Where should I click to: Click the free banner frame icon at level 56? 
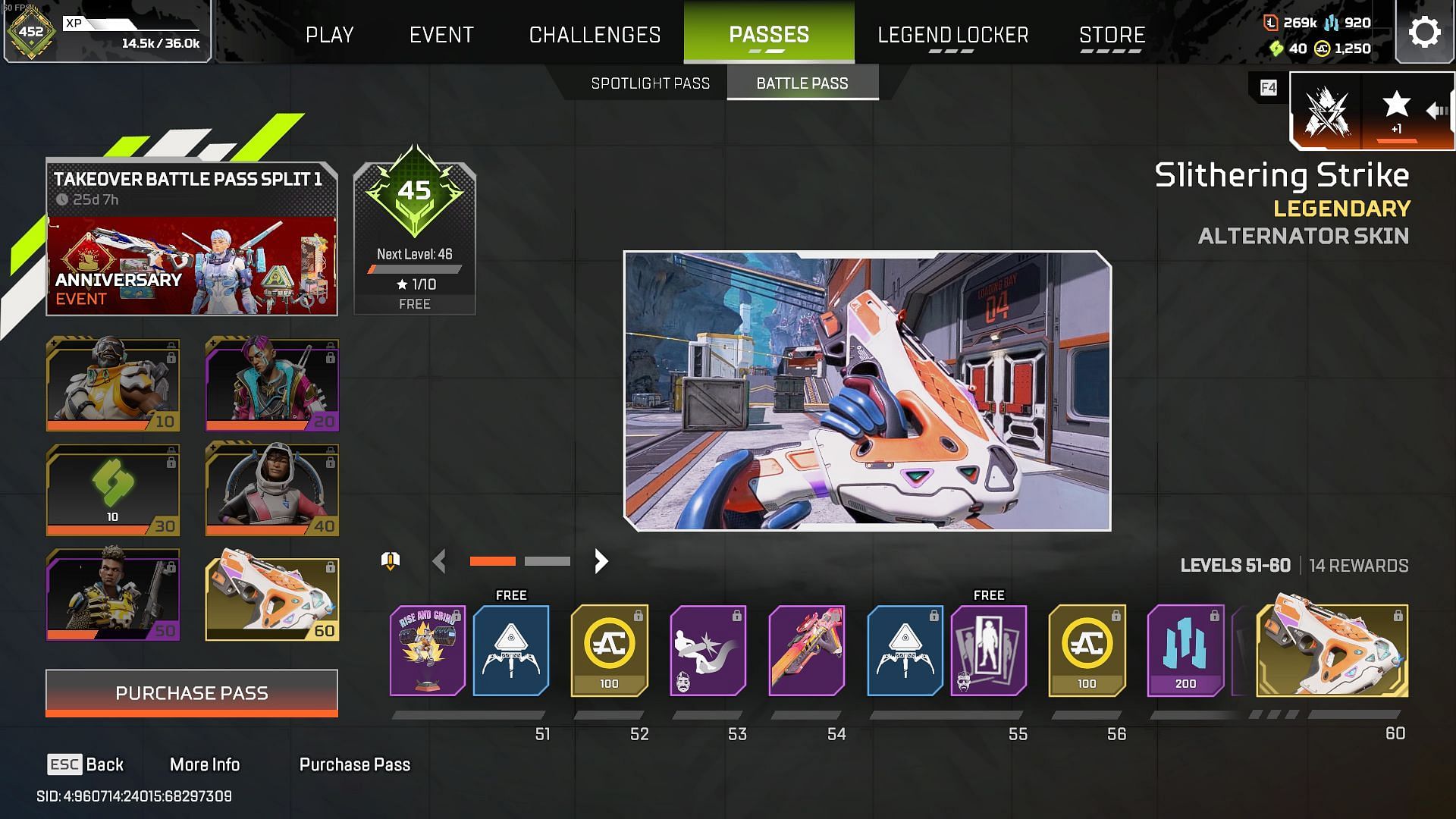click(x=987, y=650)
